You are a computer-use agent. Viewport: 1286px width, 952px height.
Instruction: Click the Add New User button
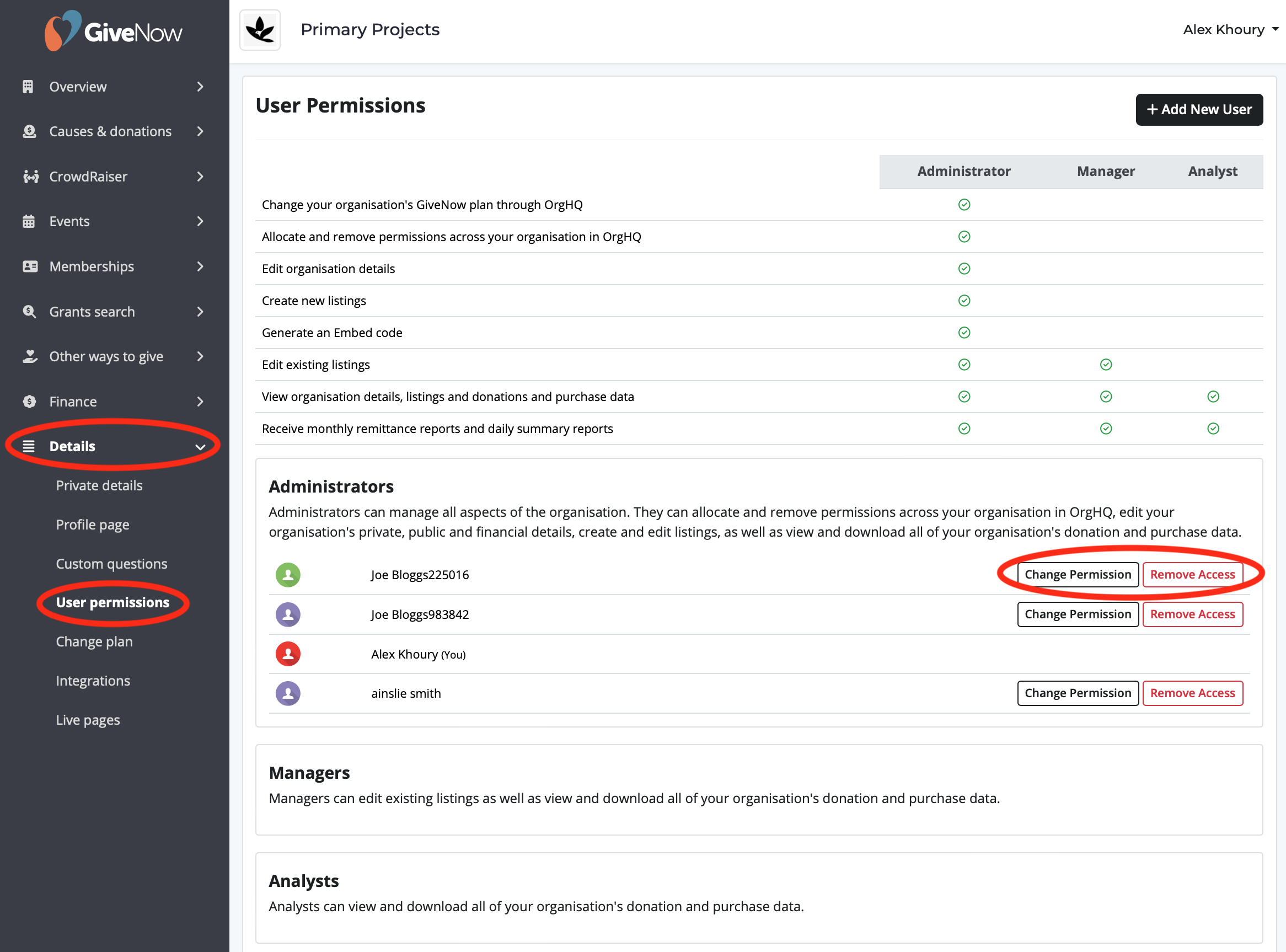(x=1199, y=110)
